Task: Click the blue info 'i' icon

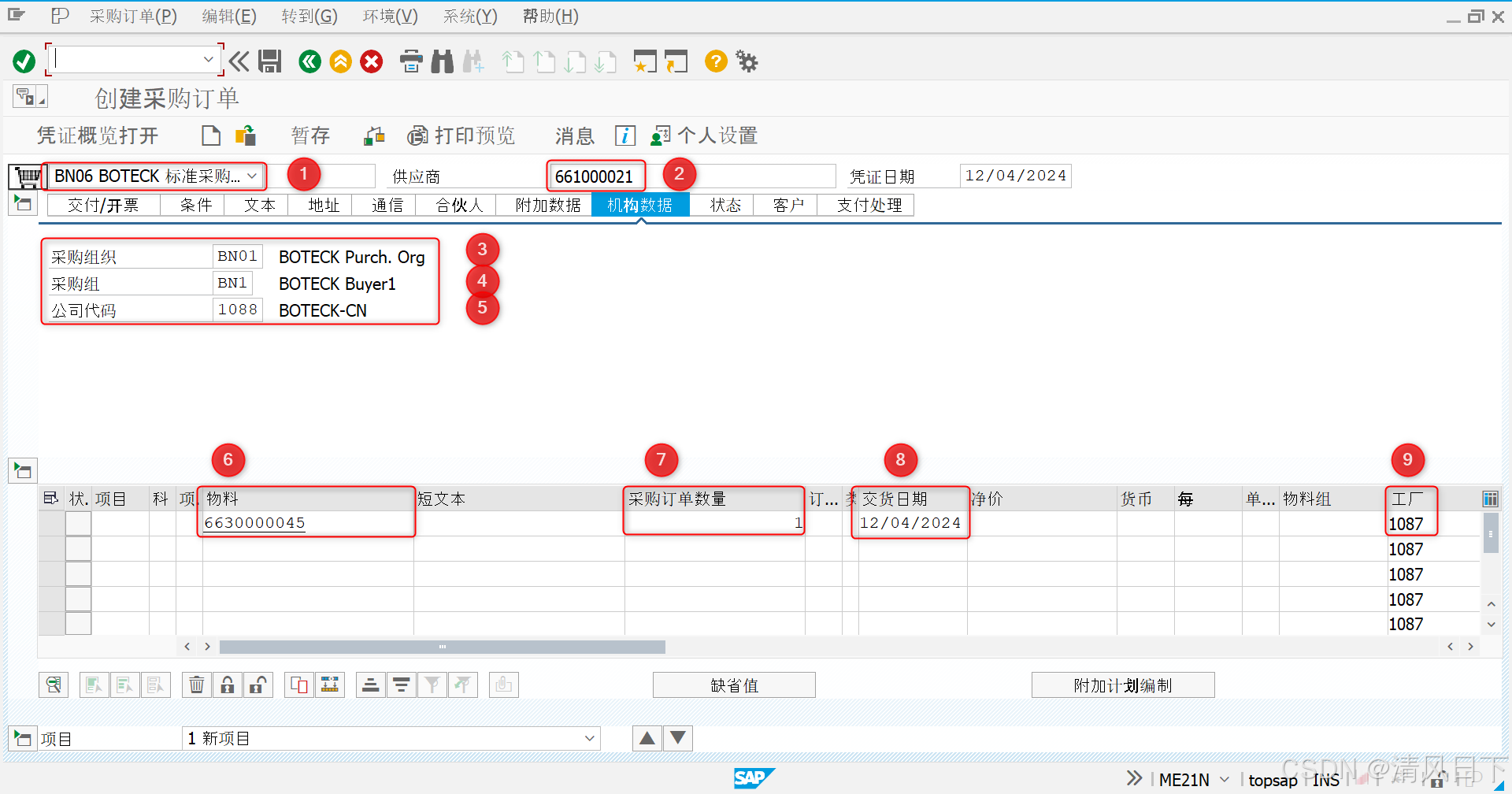Action: tap(625, 135)
